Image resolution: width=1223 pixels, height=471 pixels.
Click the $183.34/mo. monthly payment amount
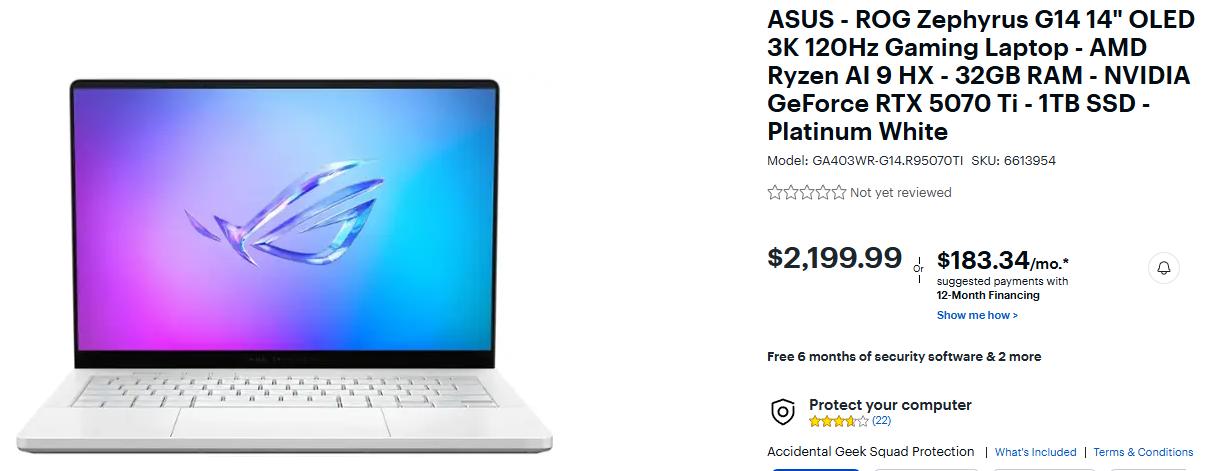(x=1002, y=262)
